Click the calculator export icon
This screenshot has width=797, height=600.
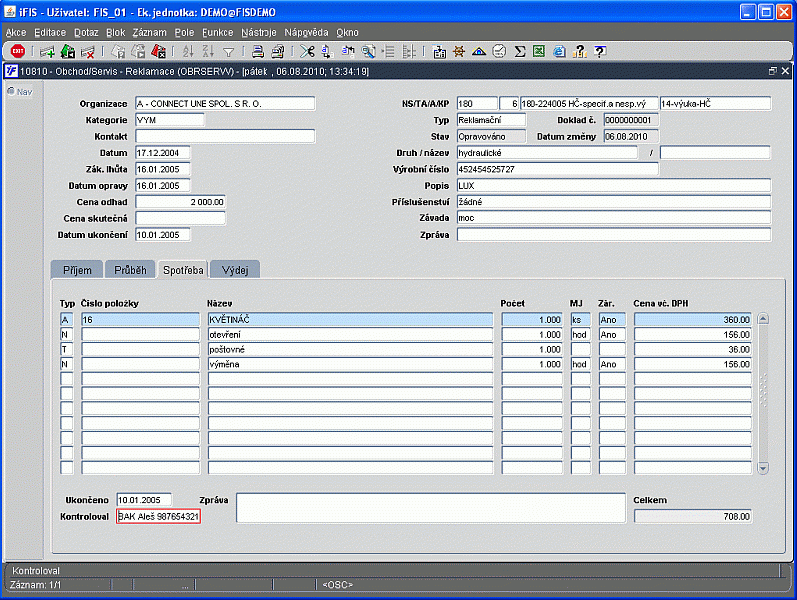439,51
